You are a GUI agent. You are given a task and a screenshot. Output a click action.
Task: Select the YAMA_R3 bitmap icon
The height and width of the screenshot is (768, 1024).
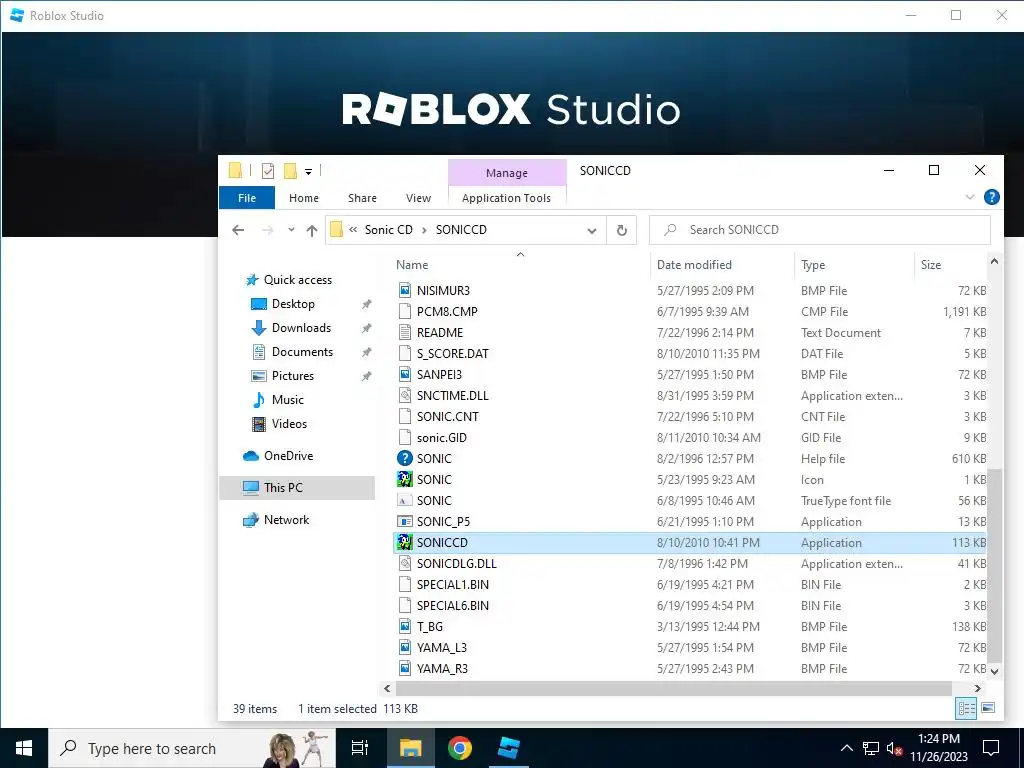click(405, 668)
